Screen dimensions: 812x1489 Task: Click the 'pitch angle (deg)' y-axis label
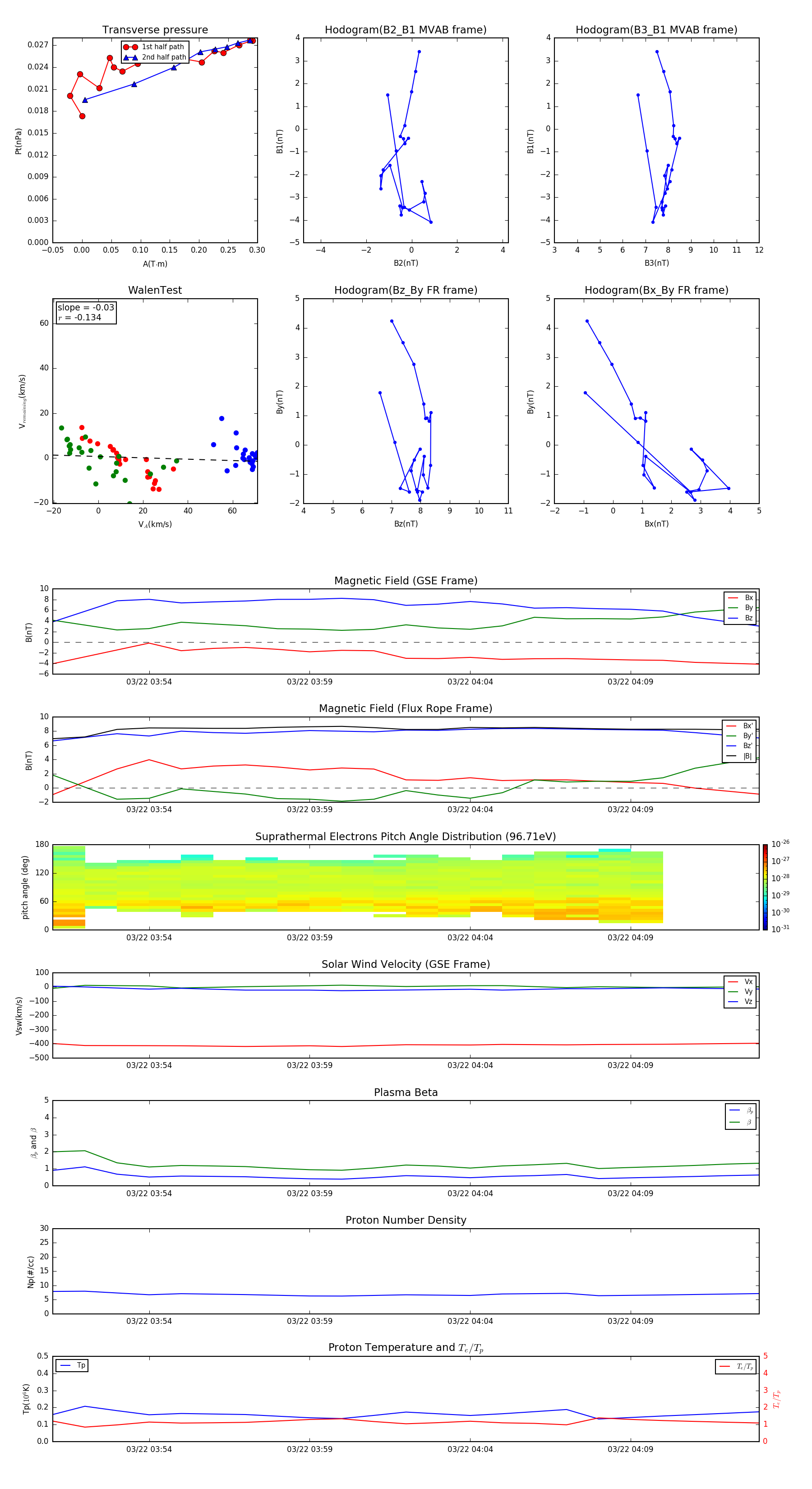(x=25, y=887)
